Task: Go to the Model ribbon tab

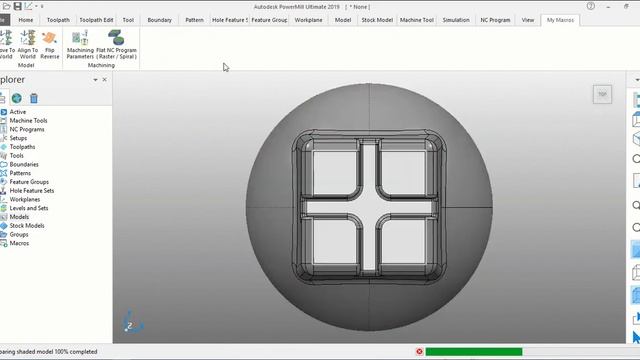Action: click(x=343, y=20)
